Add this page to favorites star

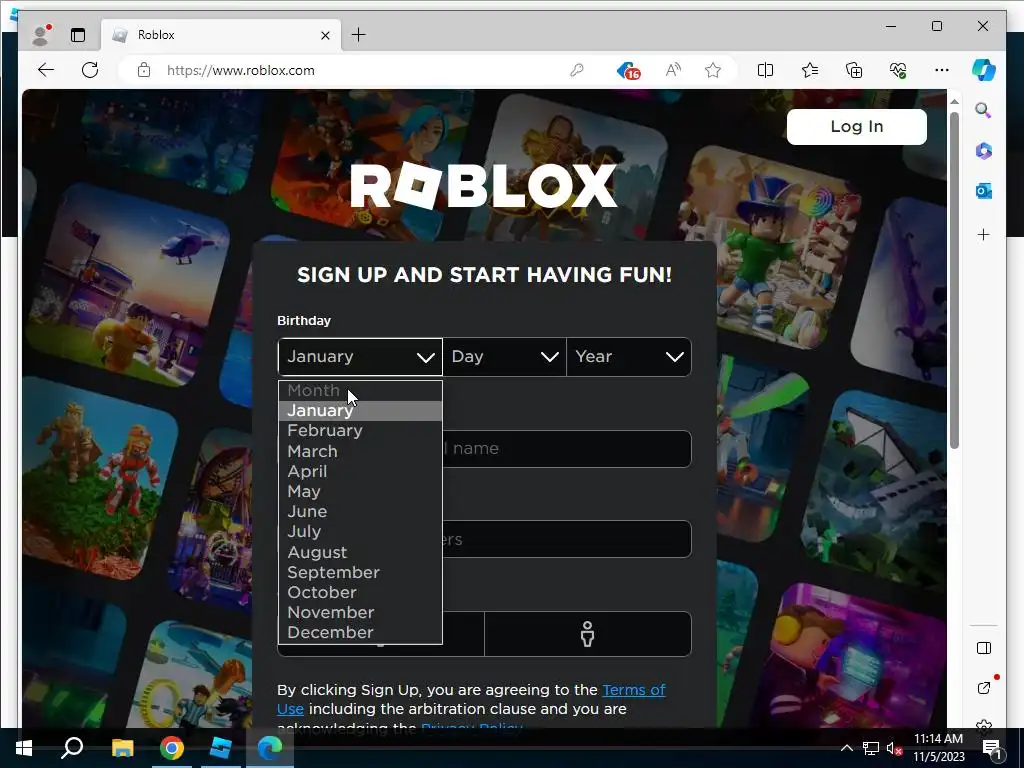(713, 70)
